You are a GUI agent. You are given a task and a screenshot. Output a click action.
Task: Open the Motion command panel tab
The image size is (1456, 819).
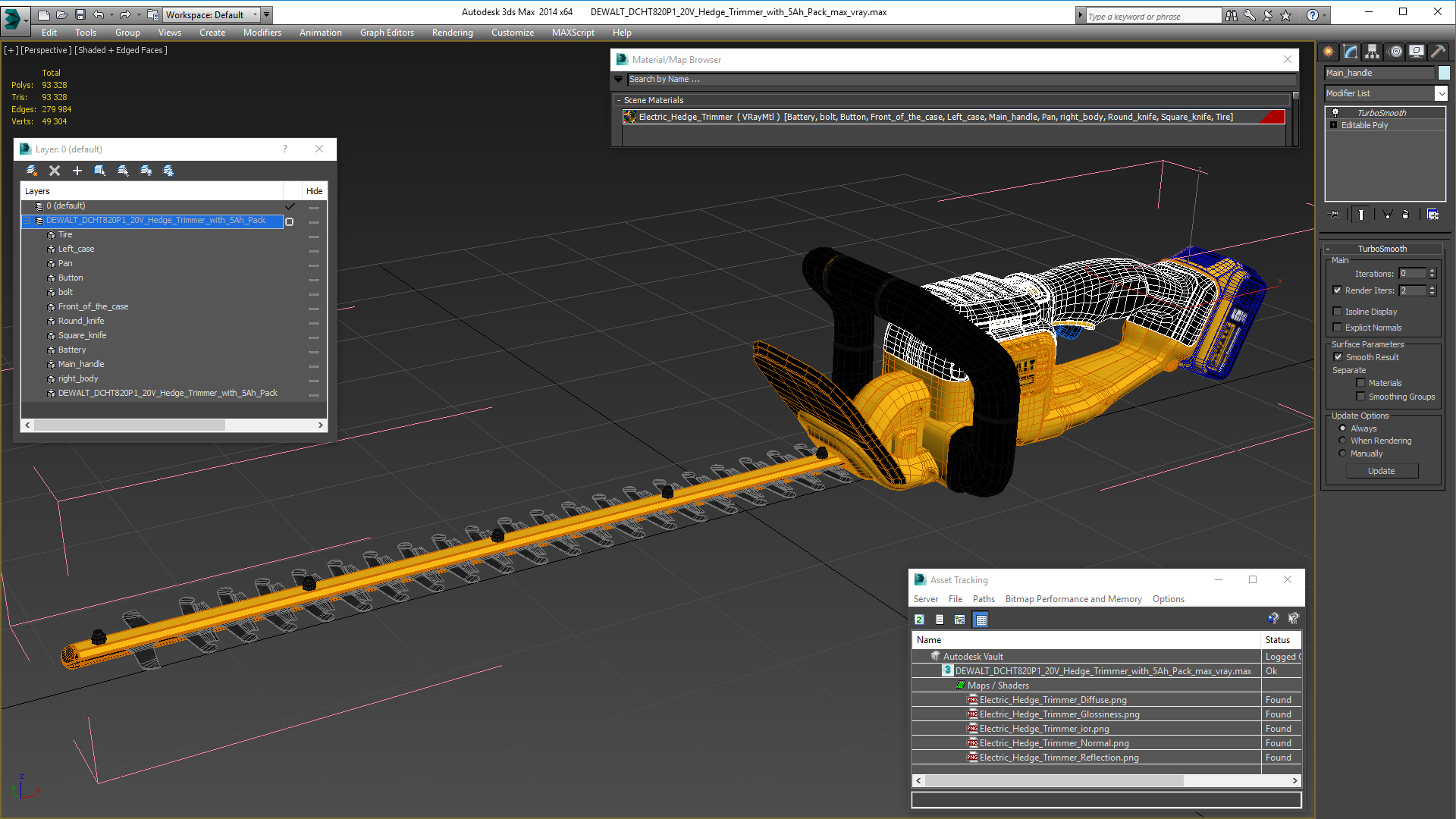(x=1395, y=52)
